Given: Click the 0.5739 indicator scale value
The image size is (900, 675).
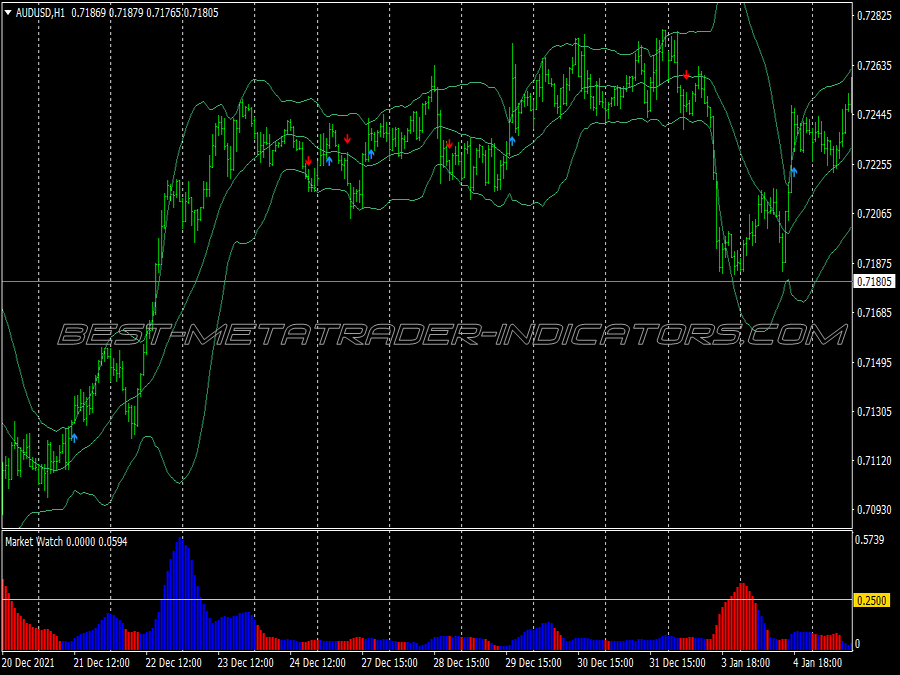Looking at the screenshot, I should click(869, 540).
